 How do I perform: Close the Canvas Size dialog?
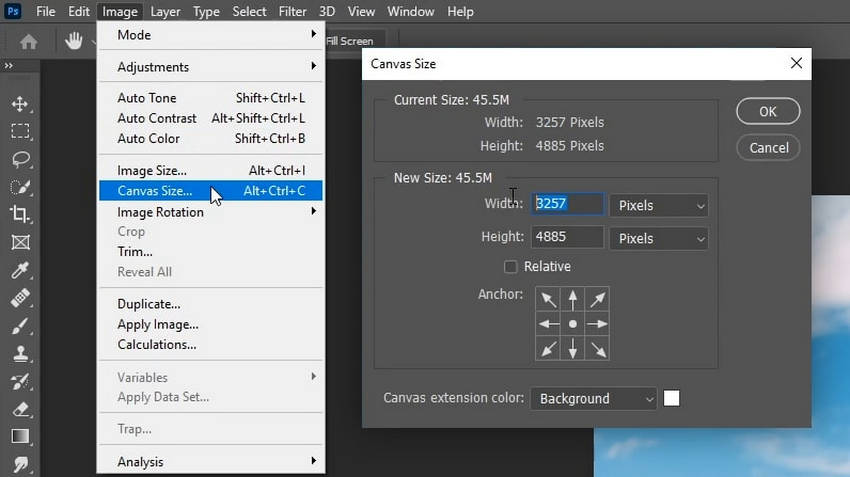point(796,63)
